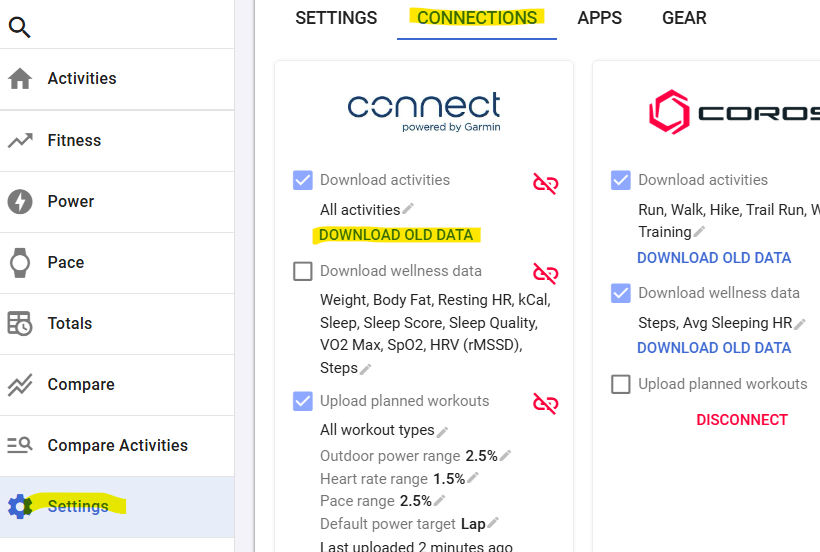Click the 1.5% Heart rate range value

tap(449, 479)
